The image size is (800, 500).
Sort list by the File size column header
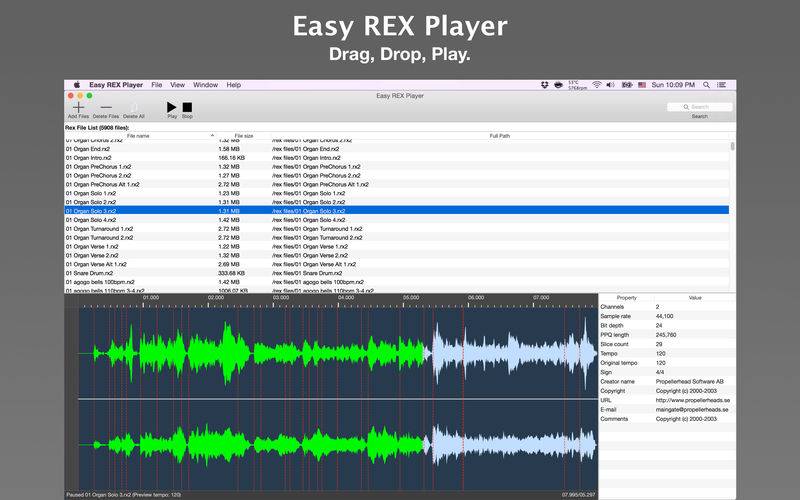click(x=244, y=136)
